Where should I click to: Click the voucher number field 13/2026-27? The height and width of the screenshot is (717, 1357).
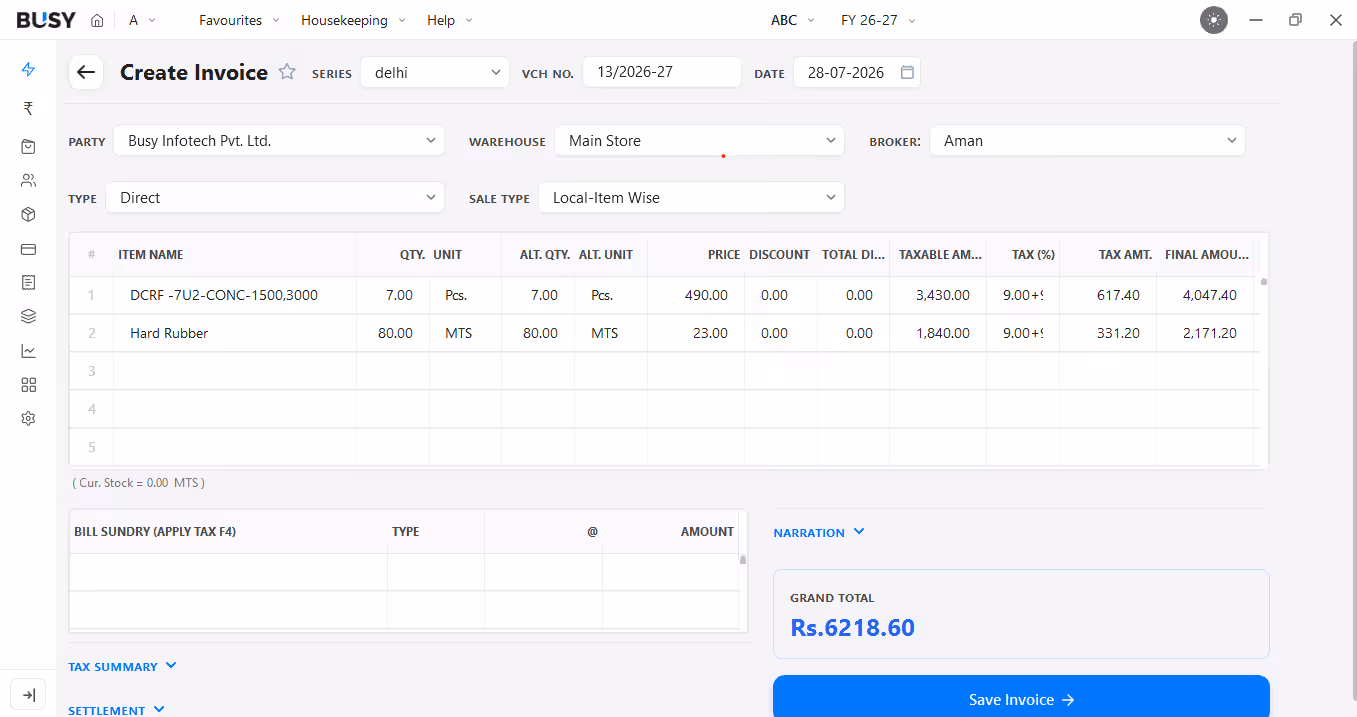[x=662, y=72]
